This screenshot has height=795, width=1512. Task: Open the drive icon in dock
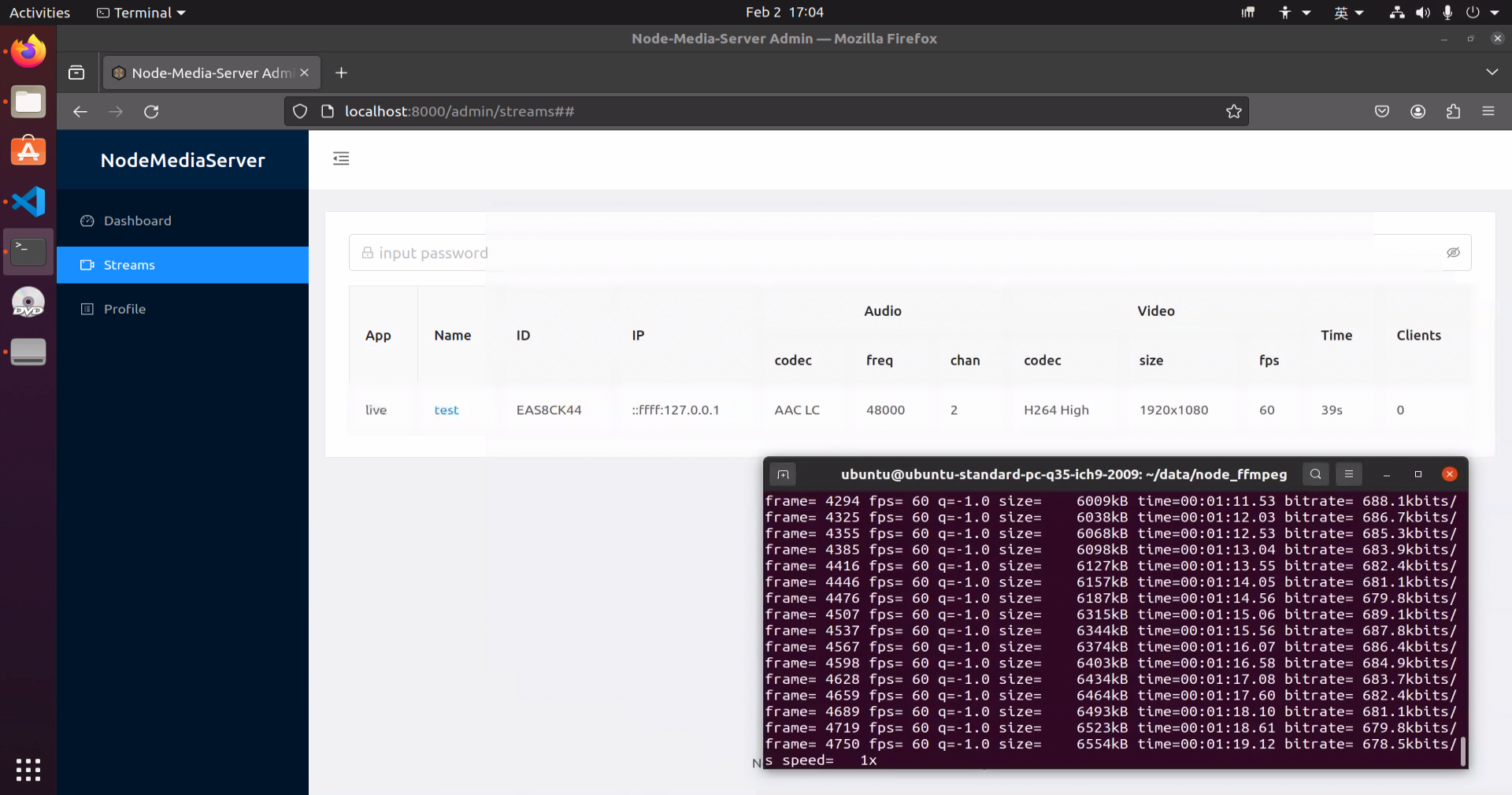[28, 351]
